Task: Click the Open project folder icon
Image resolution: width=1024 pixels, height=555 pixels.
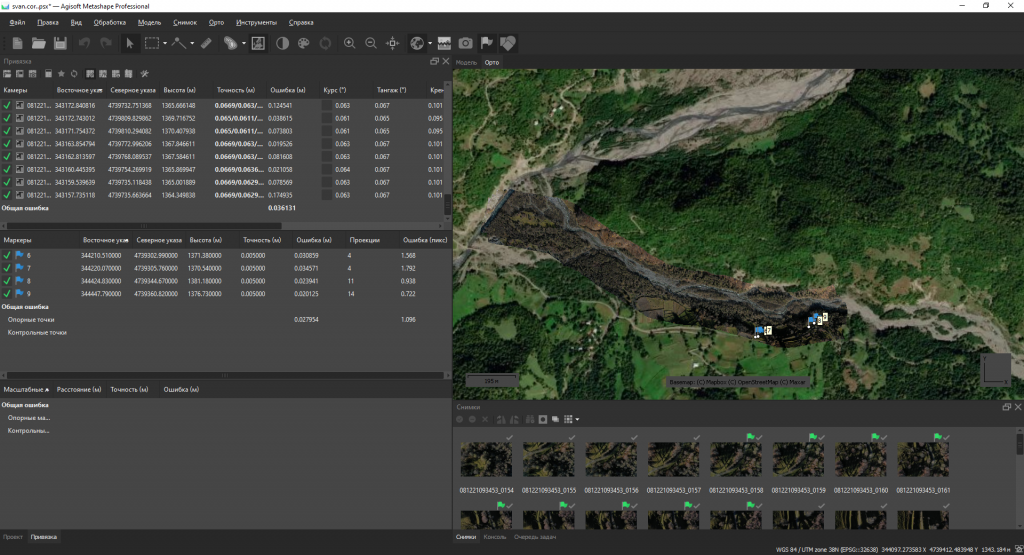Action: coord(39,43)
